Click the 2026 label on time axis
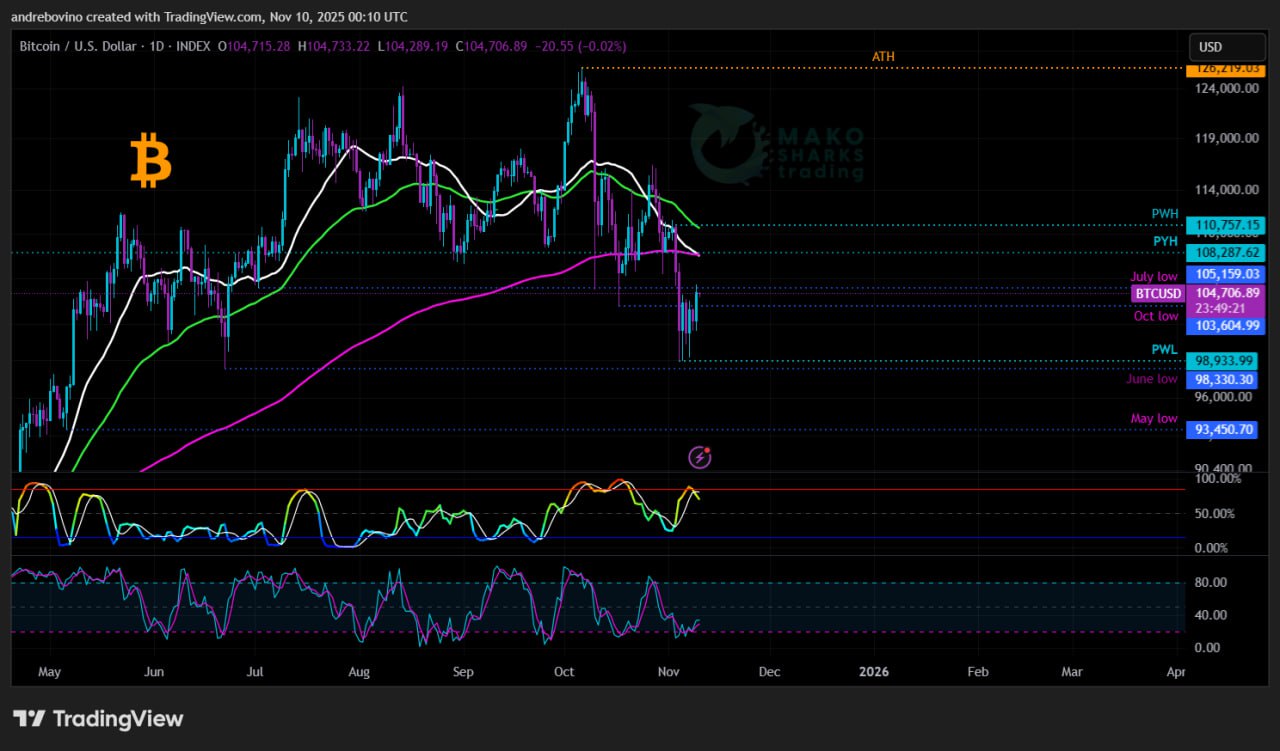This screenshot has width=1280, height=751. click(x=874, y=672)
